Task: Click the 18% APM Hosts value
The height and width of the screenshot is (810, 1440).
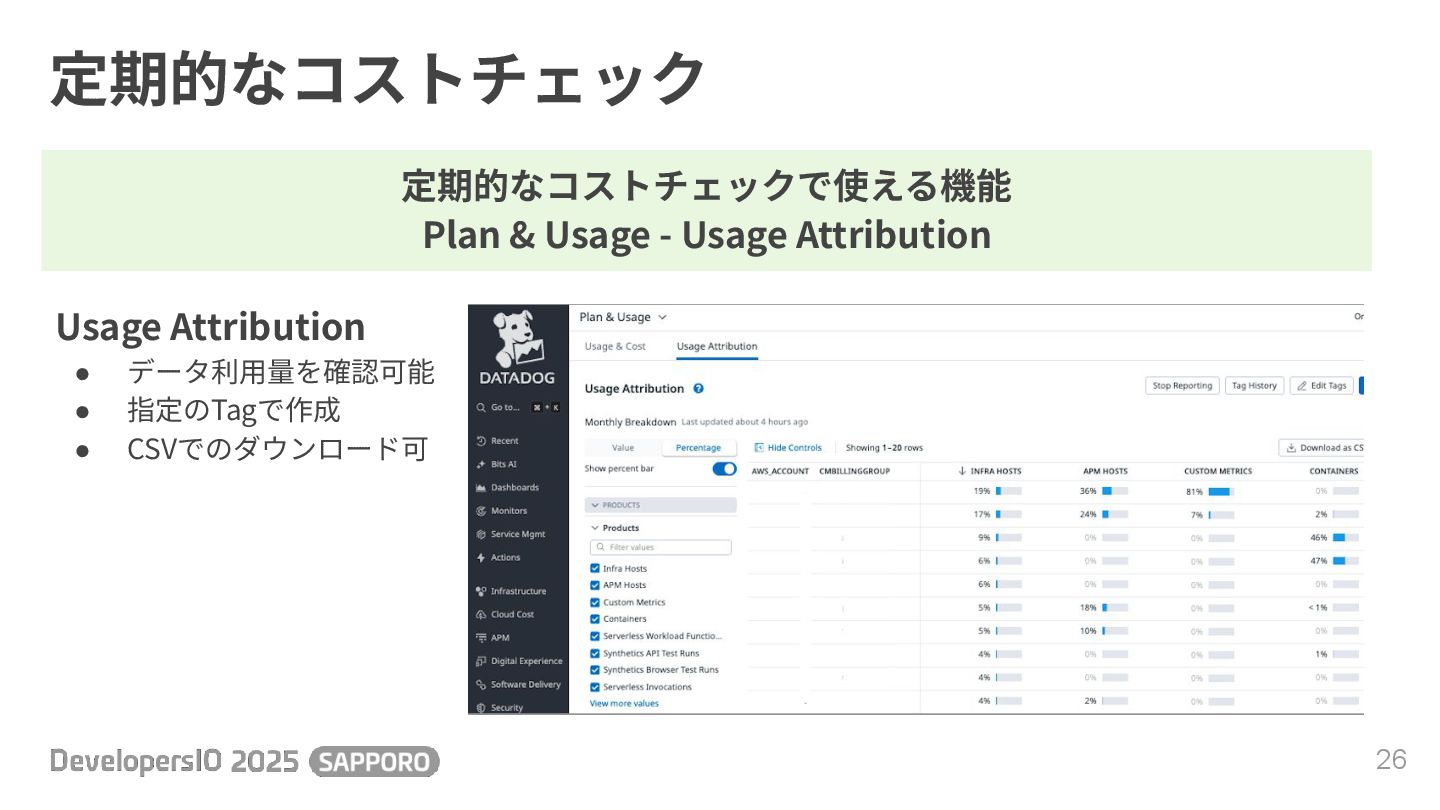Action: [x=1088, y=608]
